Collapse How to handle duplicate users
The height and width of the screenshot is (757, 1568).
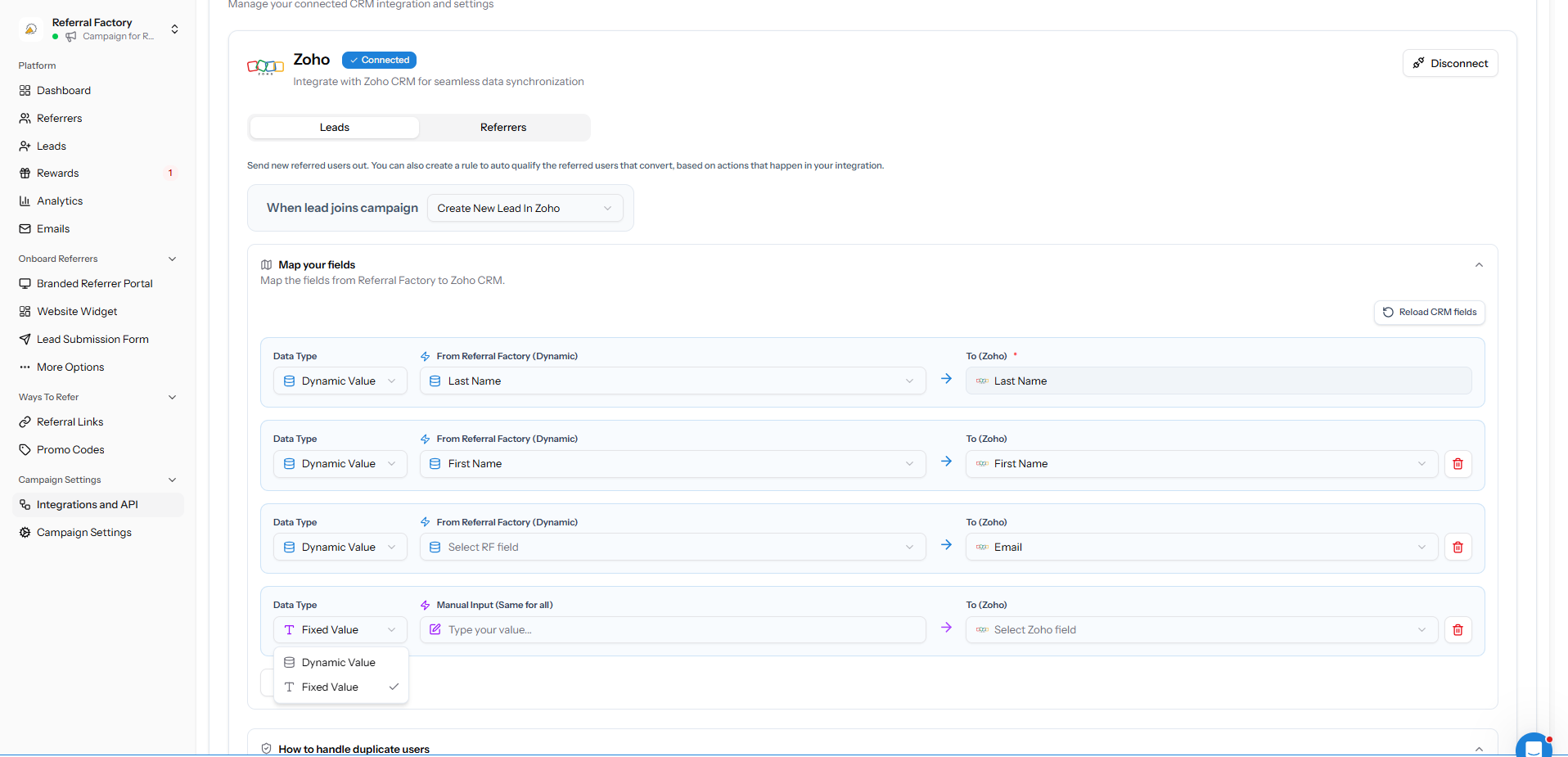tap(1479, 750)
